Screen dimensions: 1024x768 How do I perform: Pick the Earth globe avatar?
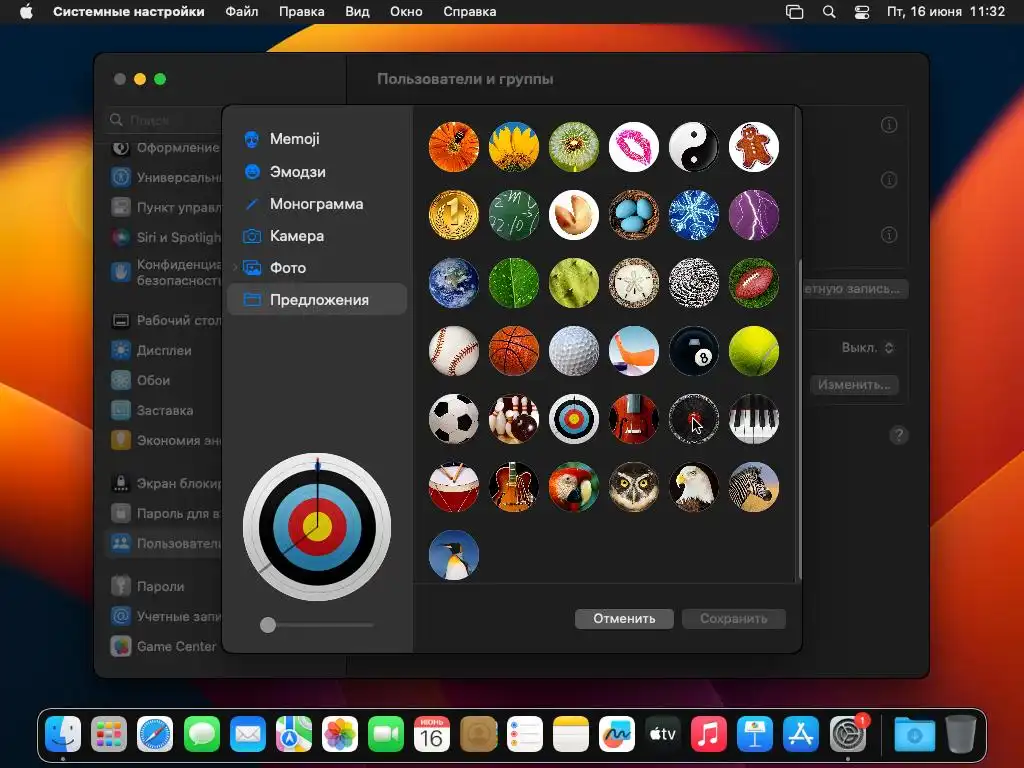click(454, 283)
